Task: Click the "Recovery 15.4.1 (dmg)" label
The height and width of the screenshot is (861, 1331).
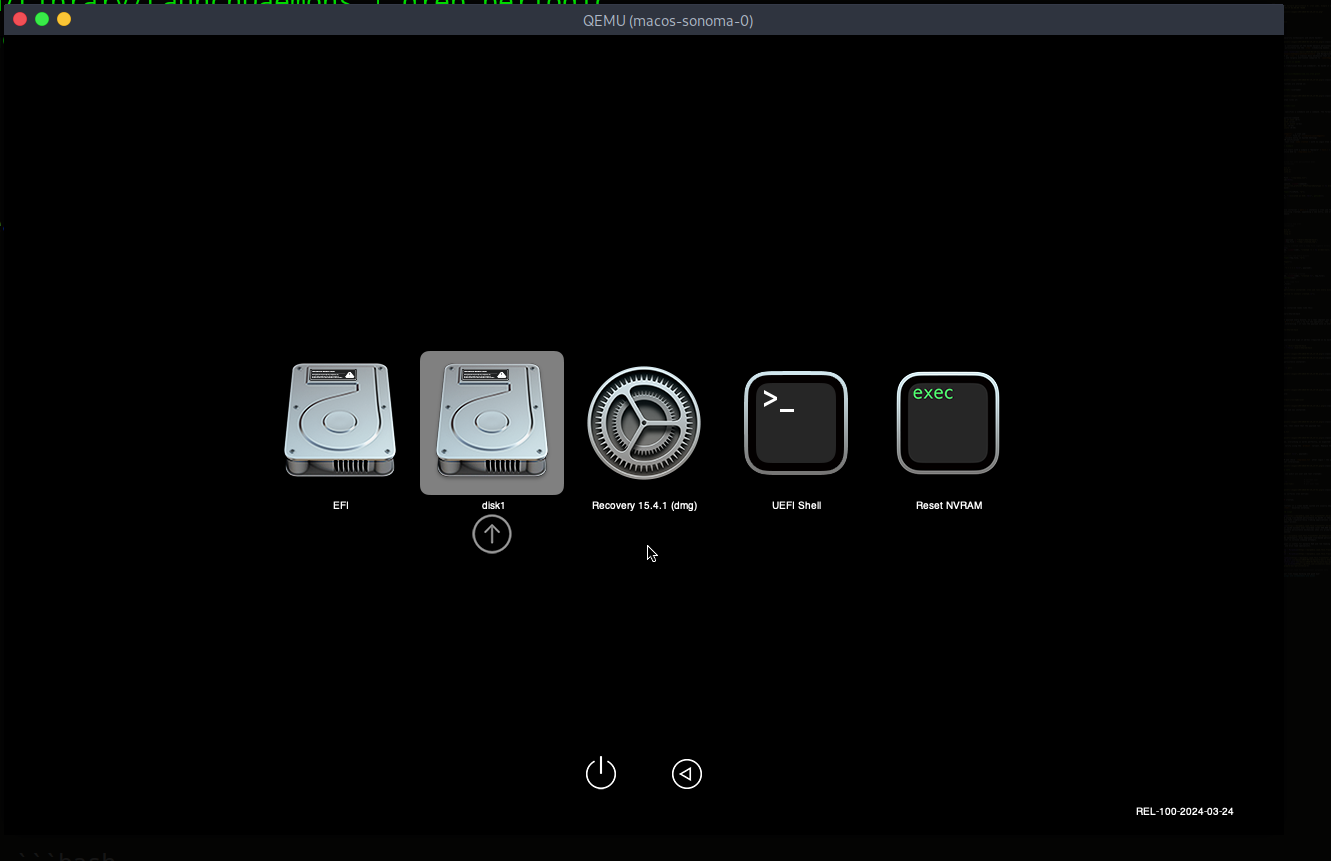Action: click(644, 506)
